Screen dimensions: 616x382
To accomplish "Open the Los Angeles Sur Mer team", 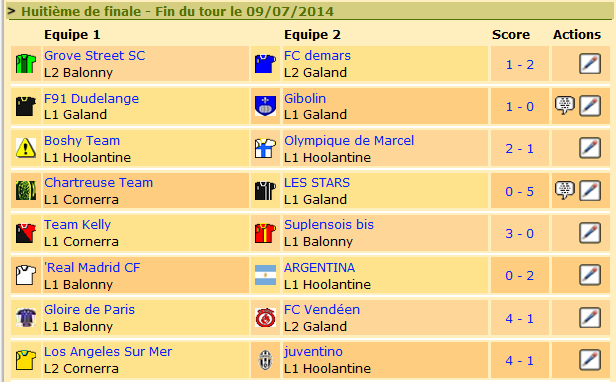I will (108, 351).
